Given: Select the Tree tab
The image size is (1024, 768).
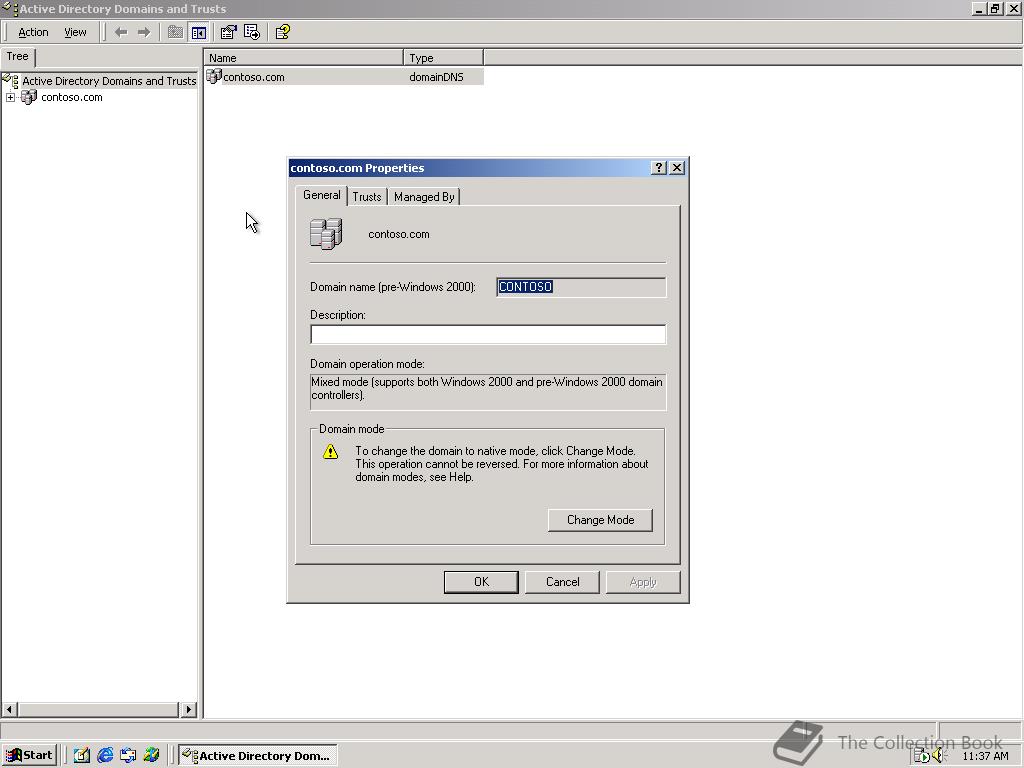Looking at the screenshot, I should coord(18,57).
